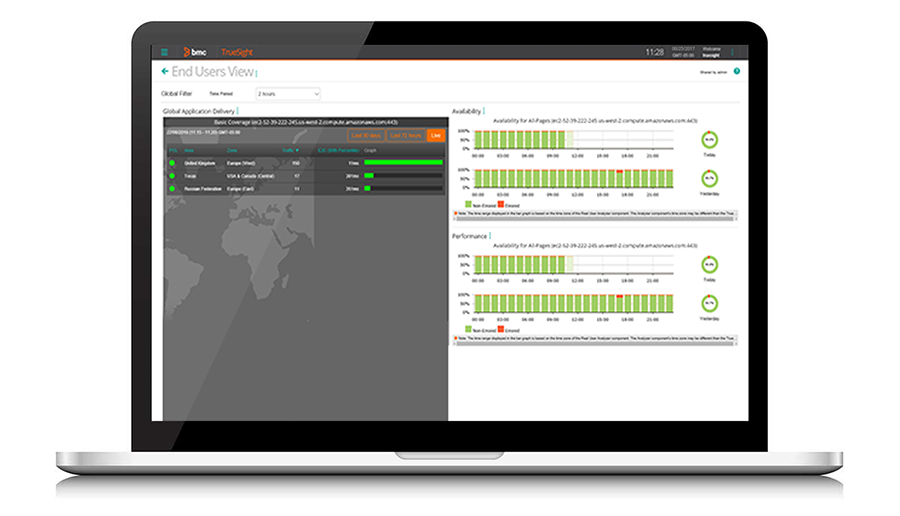900x516 pixels.
Task: Open Global Application Delivery panel menu
Action: (237, 111)
